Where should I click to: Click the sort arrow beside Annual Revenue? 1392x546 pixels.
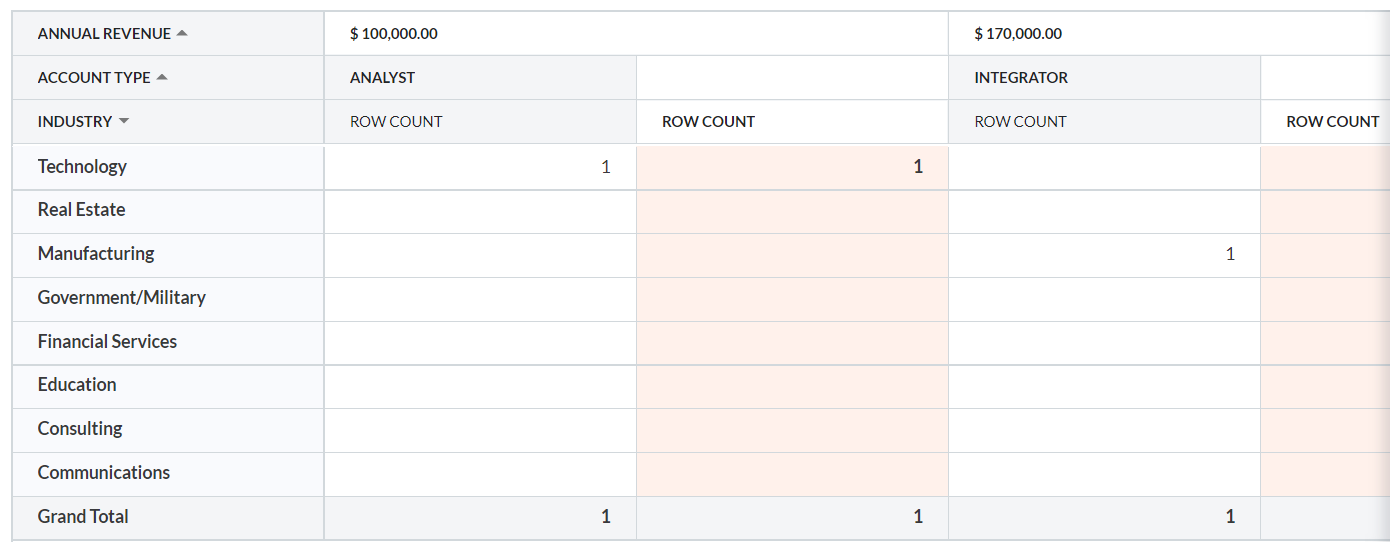click(x=182, y=33)
